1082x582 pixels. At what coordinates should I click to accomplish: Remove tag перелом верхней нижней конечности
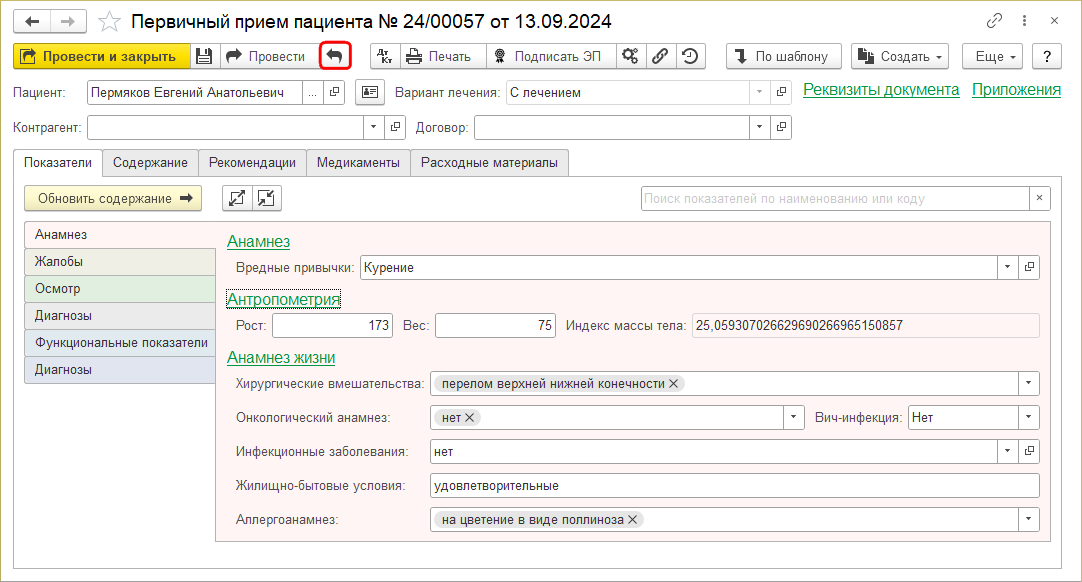[x=673, y=384]
